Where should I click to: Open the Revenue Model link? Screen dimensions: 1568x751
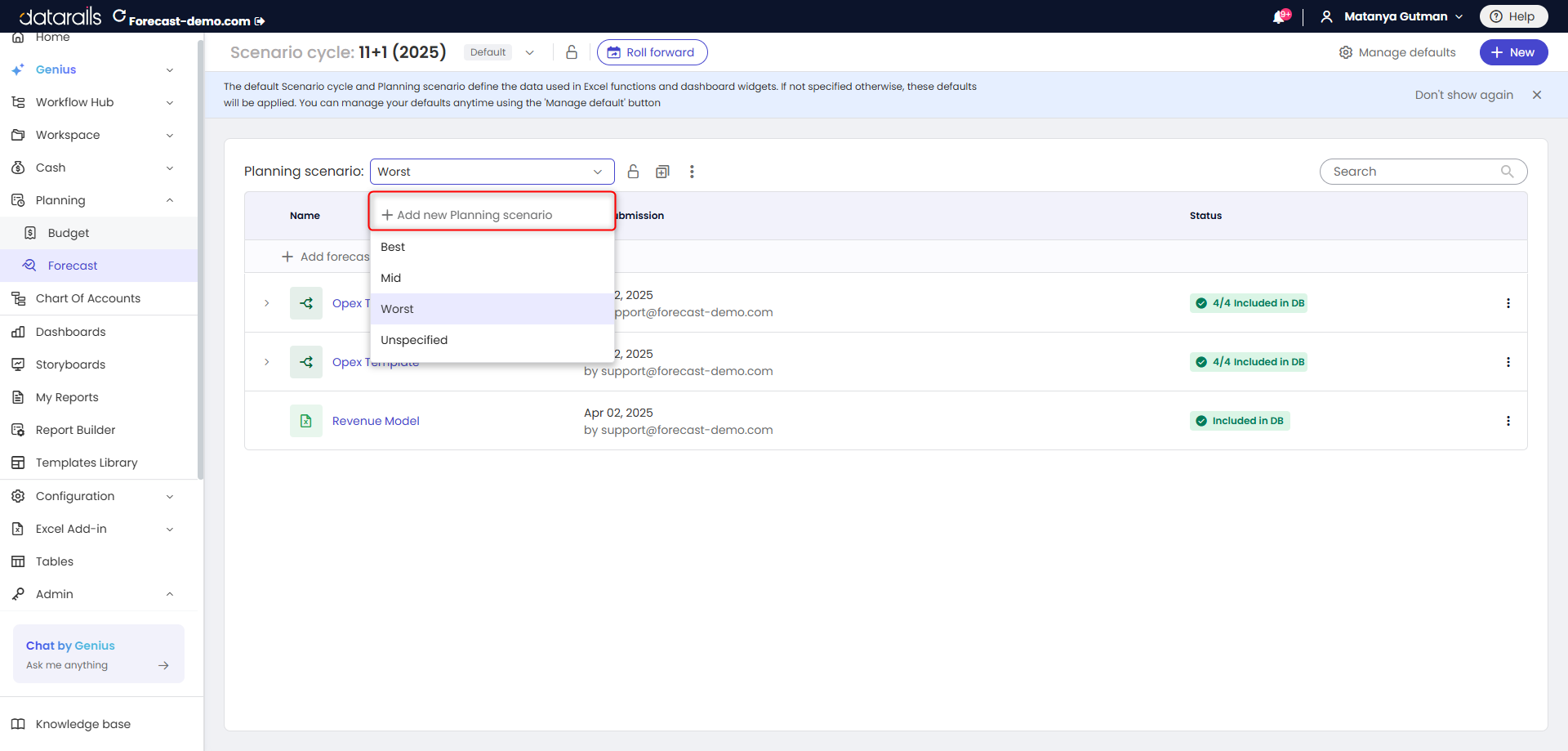tap(376, 421)
